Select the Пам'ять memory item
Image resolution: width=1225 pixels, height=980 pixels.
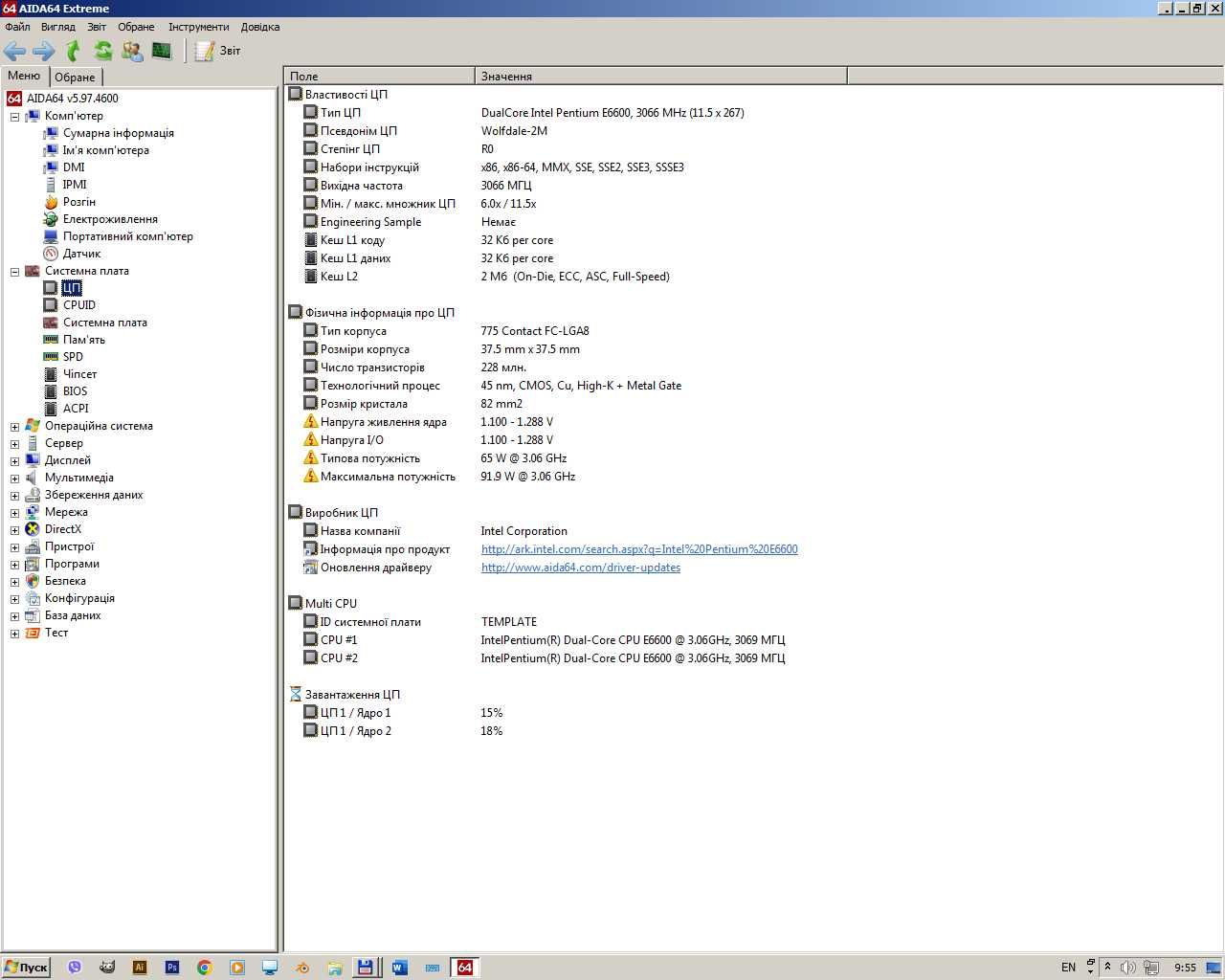84,340
